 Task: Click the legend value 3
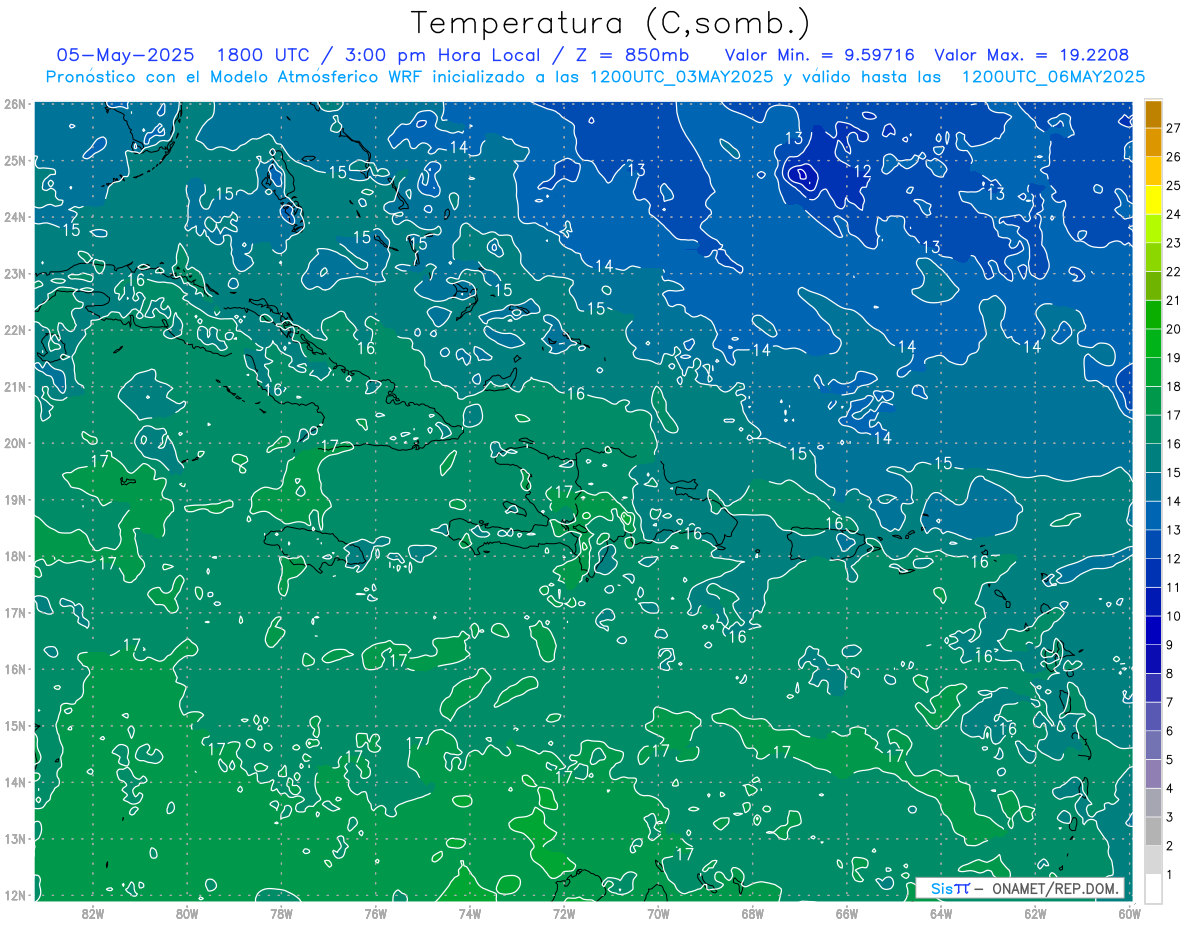click(x=1170, y=817)
